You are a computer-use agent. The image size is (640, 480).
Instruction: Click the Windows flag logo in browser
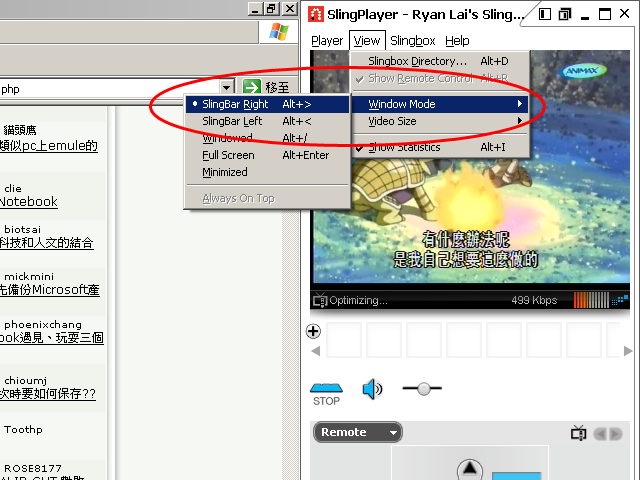point(279,31)
